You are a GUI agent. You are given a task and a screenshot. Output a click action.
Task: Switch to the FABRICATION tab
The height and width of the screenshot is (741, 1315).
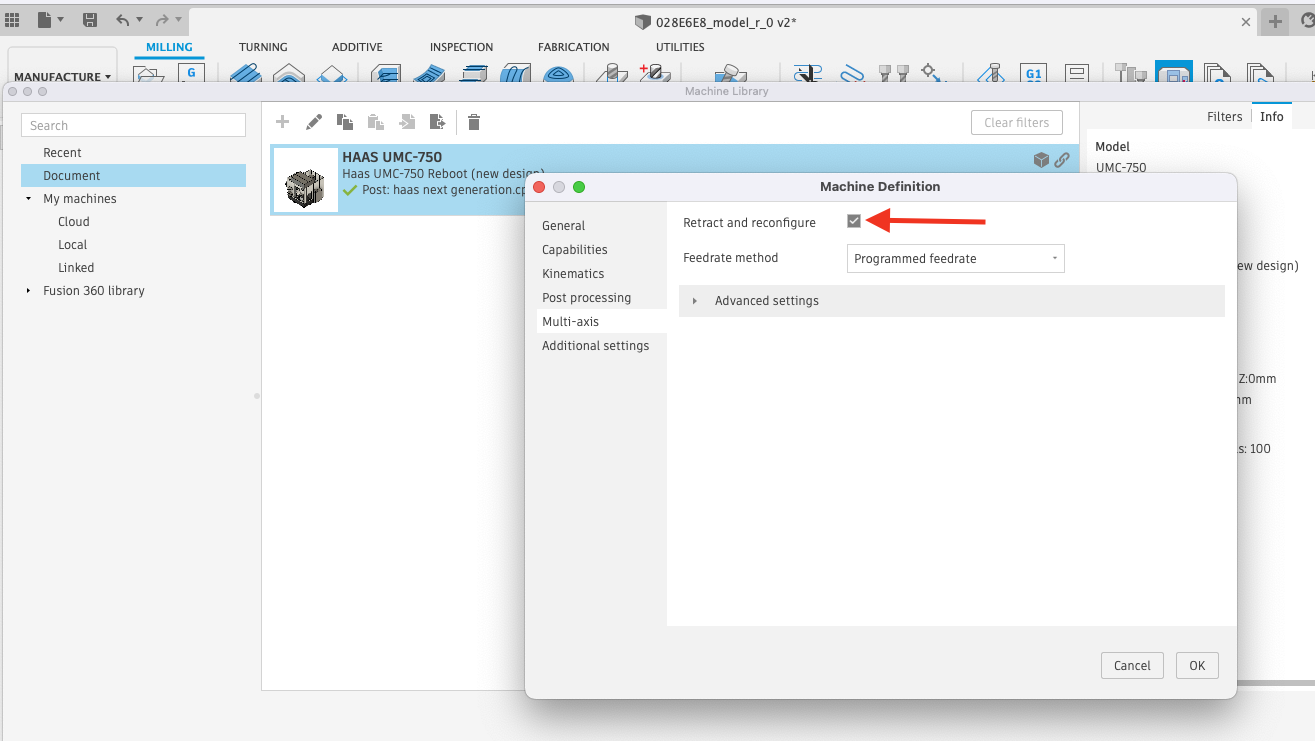coord(573,47)
